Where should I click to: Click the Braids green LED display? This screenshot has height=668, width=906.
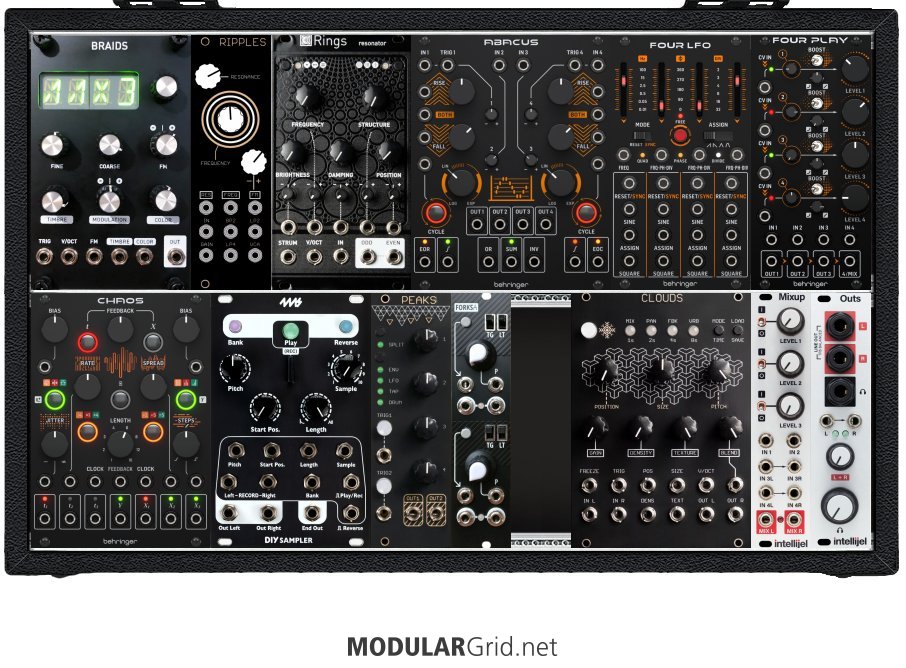pyautogui.click(x=89, y=91)
